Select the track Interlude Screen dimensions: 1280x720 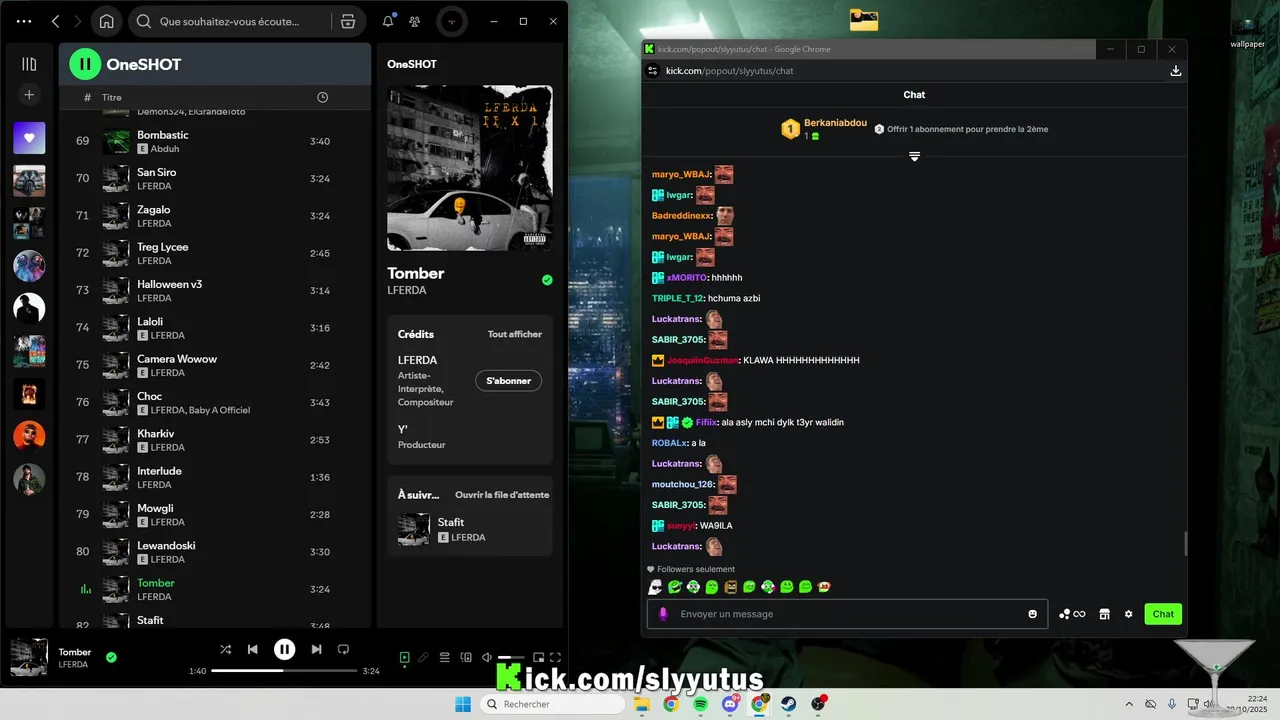click(215, 477)
